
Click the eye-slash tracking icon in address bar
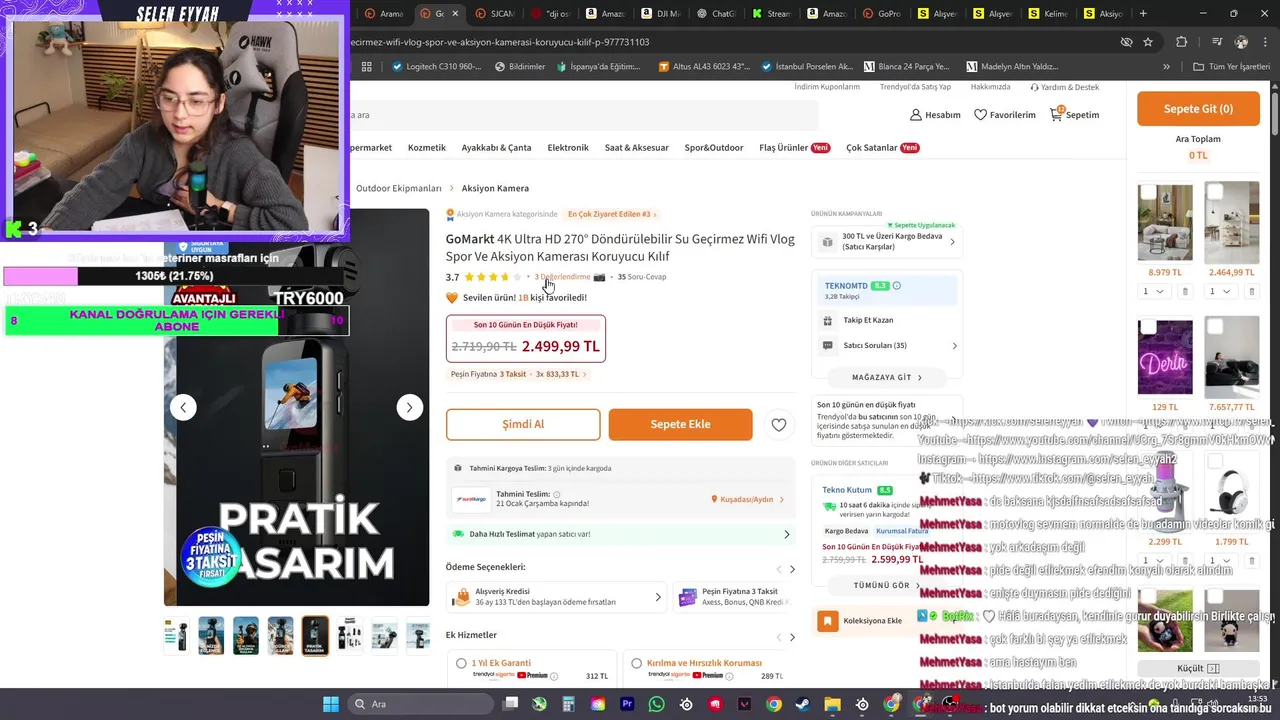(x=1126, y=42)
